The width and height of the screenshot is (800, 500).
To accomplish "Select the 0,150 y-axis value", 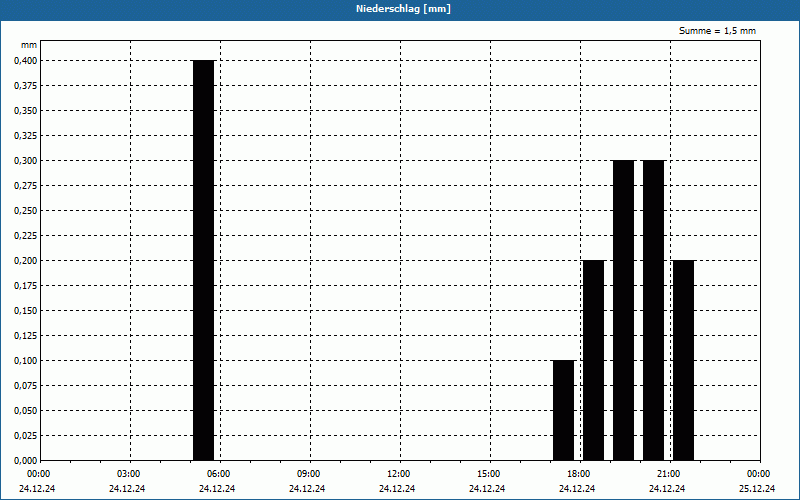I will pyautogui.click(x=26, y=311).
